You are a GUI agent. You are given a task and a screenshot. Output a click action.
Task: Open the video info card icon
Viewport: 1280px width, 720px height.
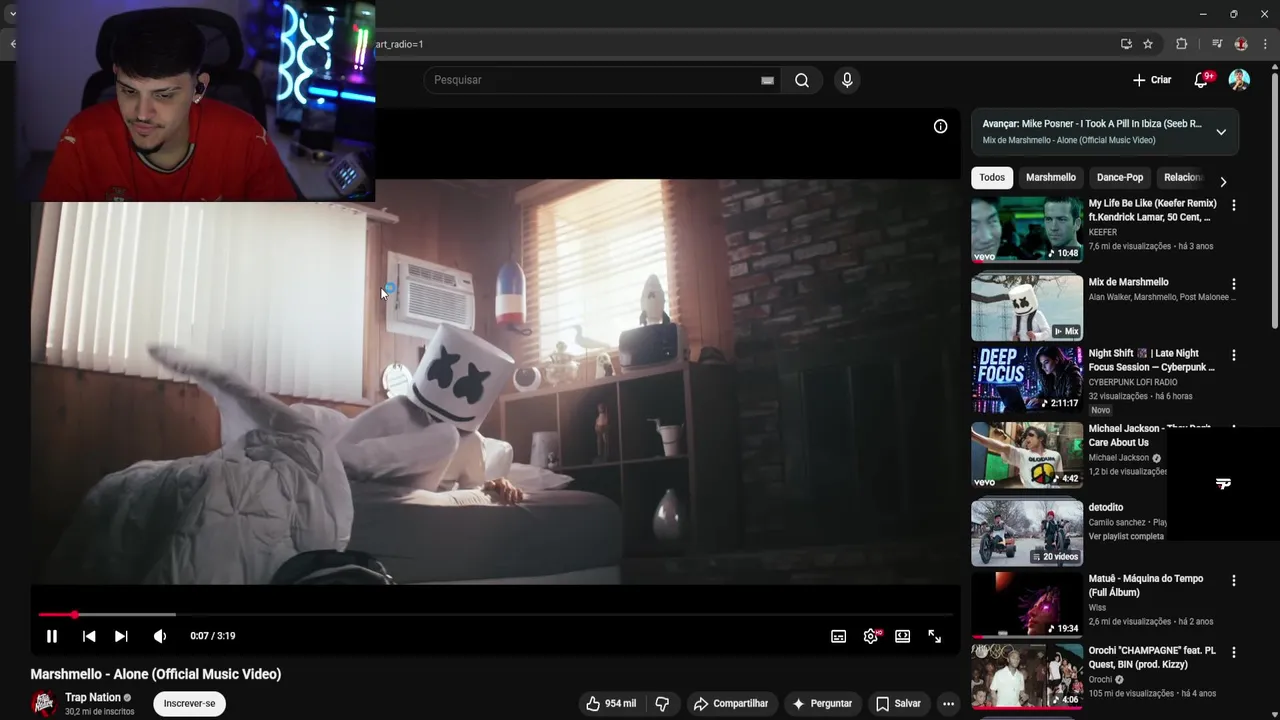coord(940,126)
